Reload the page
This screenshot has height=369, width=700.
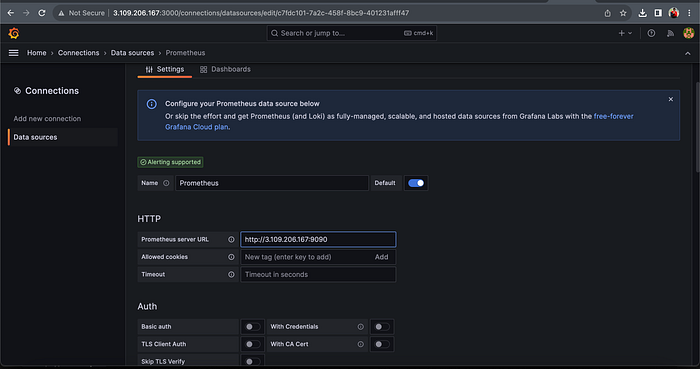click(42, 13)
